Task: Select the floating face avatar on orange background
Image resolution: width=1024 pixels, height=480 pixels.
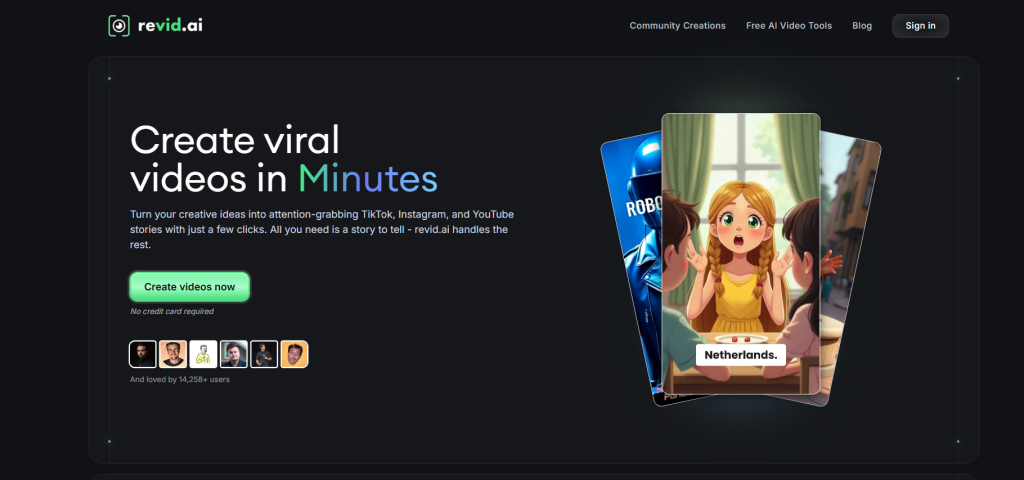Action: click(x=295, y=354)
